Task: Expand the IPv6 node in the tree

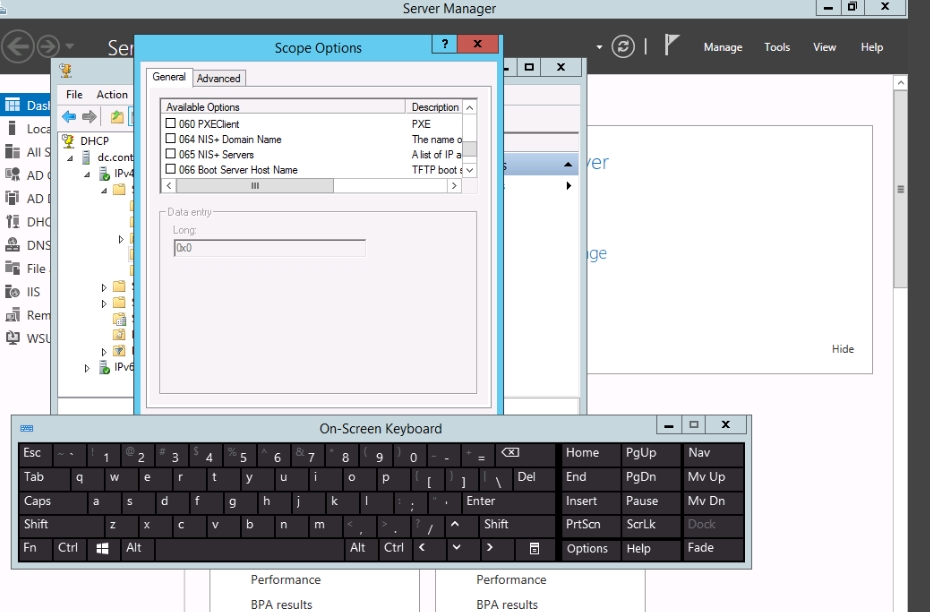Action: click(87, 368)
